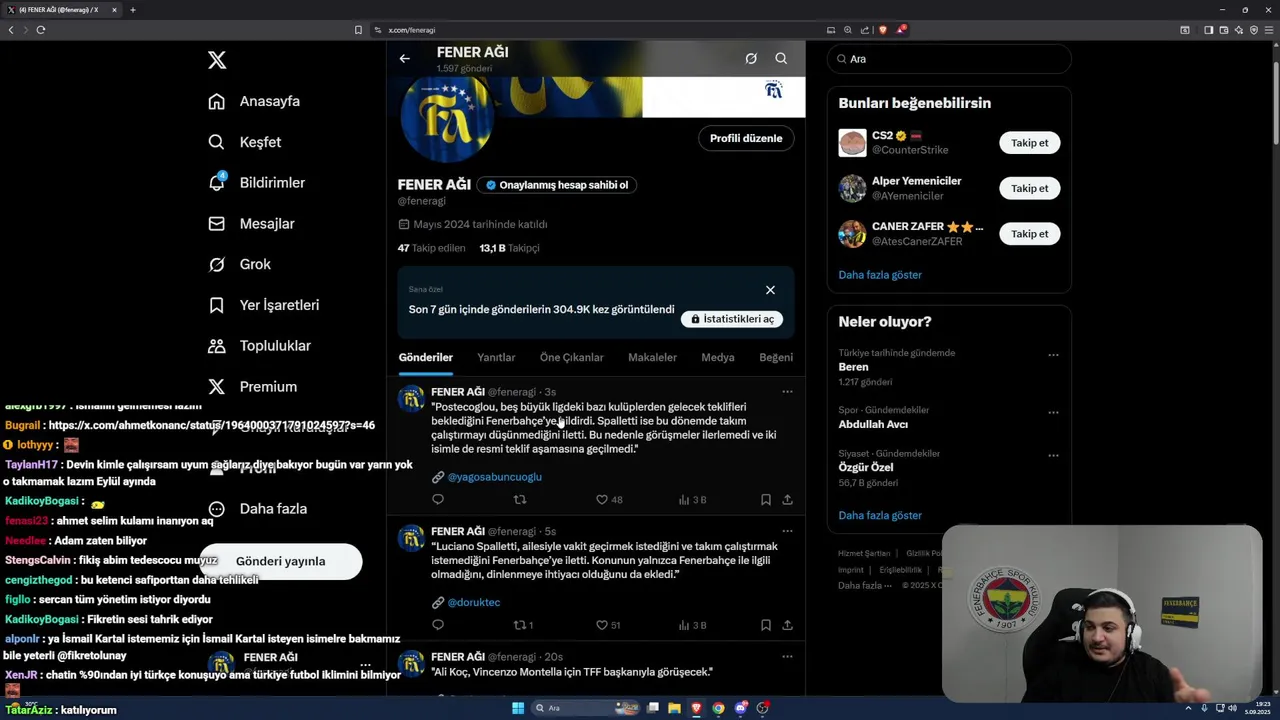Reply to the Postecoglou post
1280x720 pixels.
coord(438,500)
